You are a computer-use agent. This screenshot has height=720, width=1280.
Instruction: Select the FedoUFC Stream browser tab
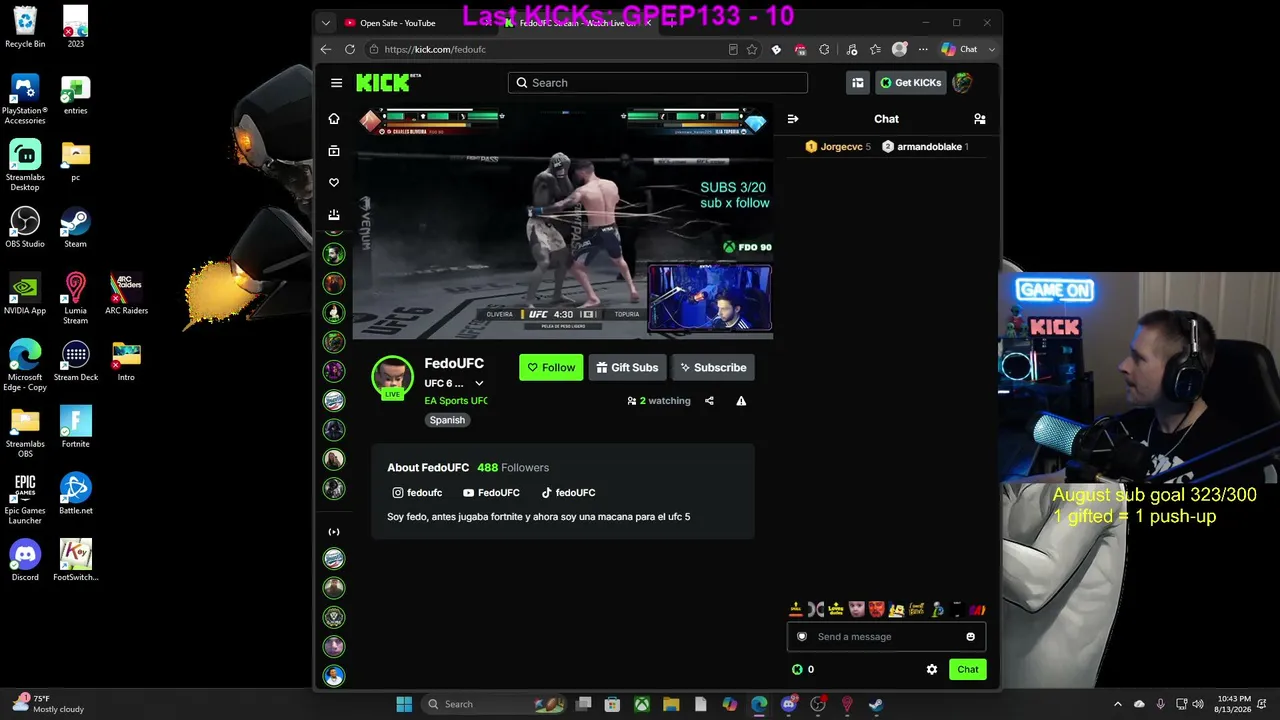tap(578, 23)
